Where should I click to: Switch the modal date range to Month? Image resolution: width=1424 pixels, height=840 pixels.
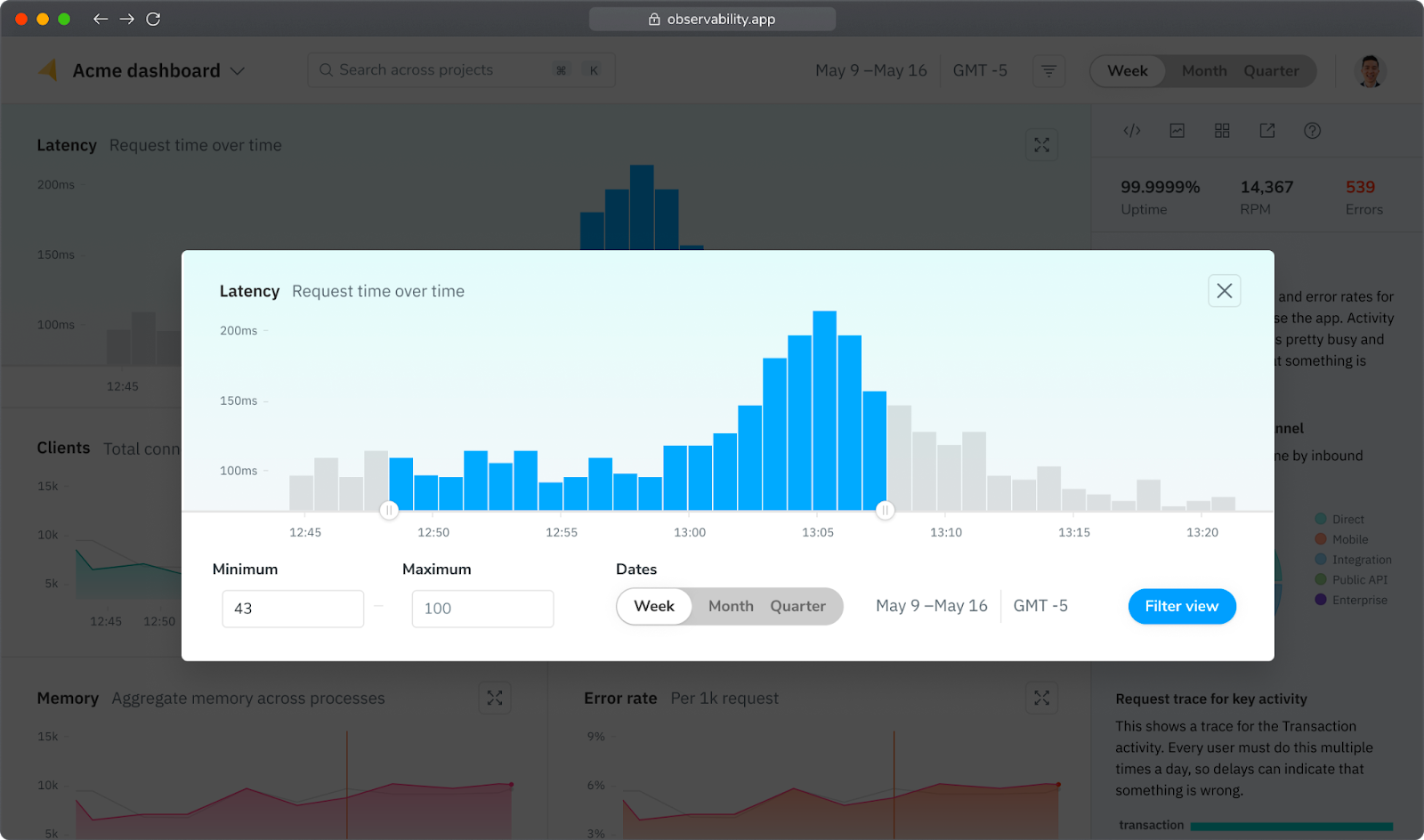coord(730,606)
